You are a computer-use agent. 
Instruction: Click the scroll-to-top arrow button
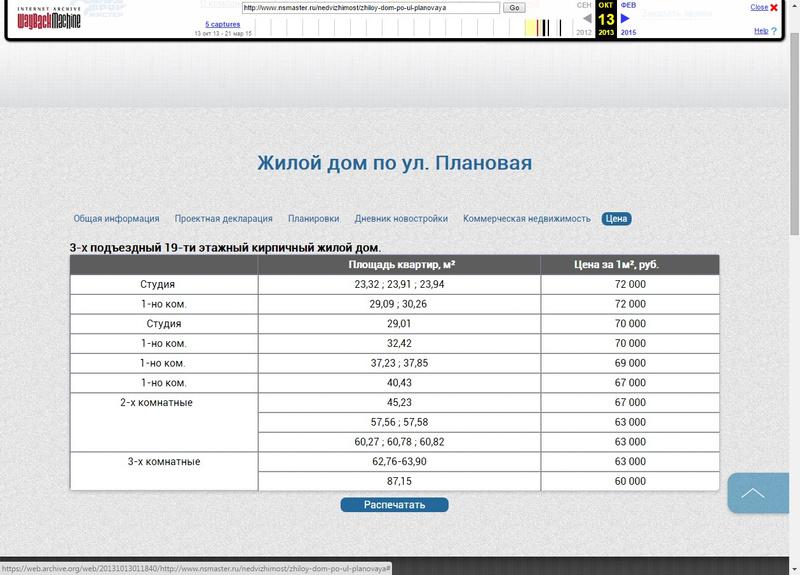[758, 493]
